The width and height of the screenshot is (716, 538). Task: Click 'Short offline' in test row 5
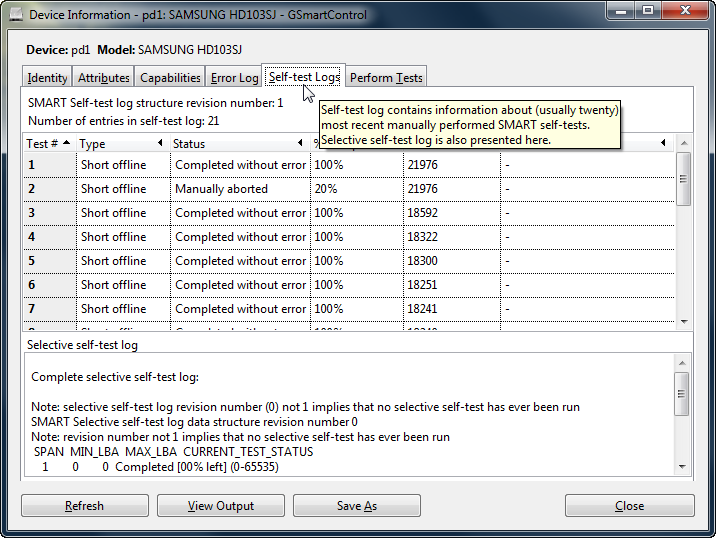(x=114, y=261)
